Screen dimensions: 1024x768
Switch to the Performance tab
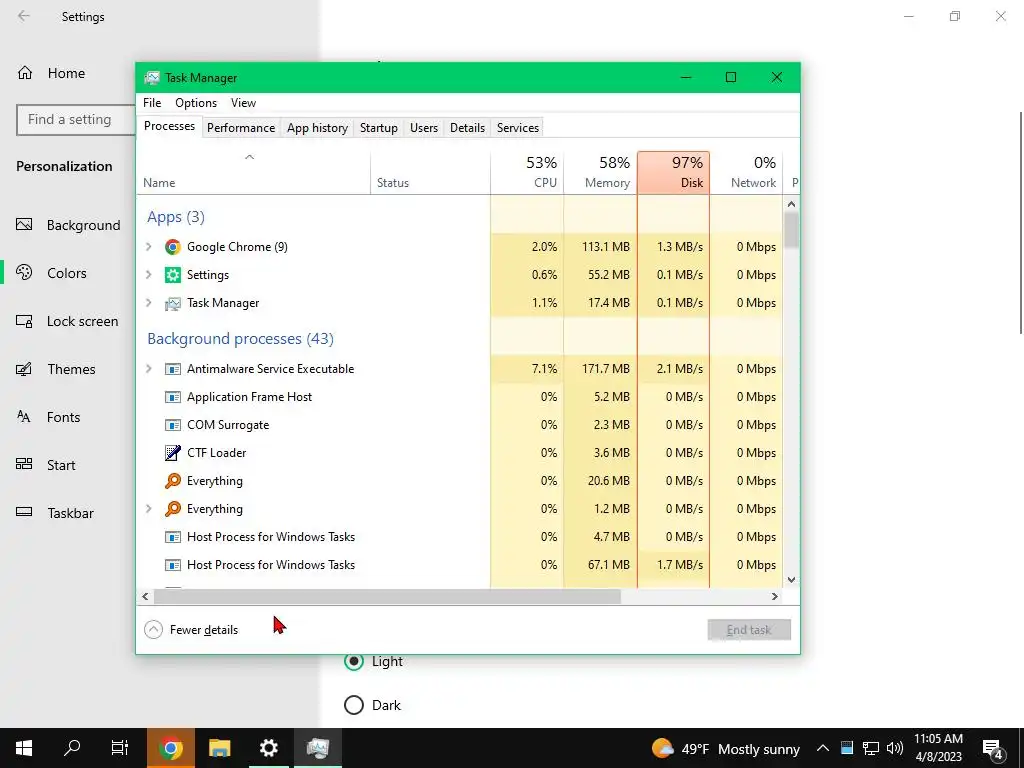click(x=241, y=128)
